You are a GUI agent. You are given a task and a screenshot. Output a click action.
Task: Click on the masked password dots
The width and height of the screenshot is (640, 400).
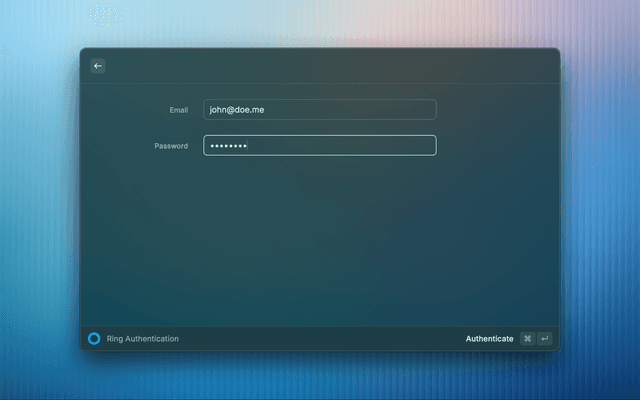pos(227,146)
